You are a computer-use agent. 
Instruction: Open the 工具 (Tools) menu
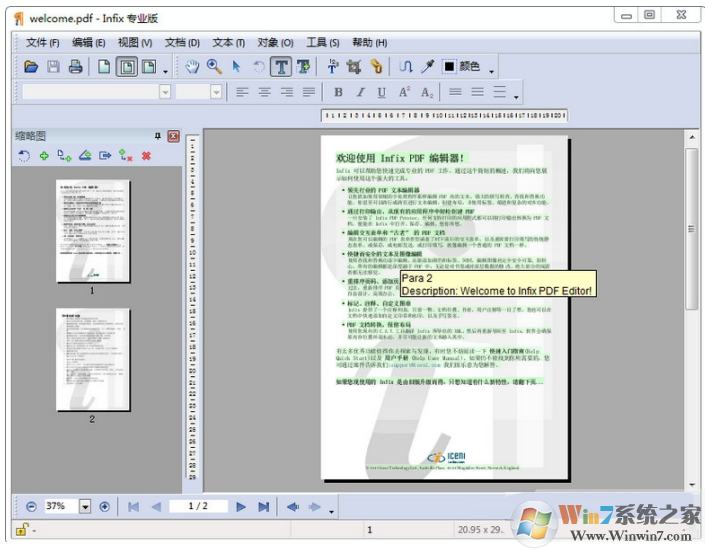pyautogui.click(x=322, y=42)
